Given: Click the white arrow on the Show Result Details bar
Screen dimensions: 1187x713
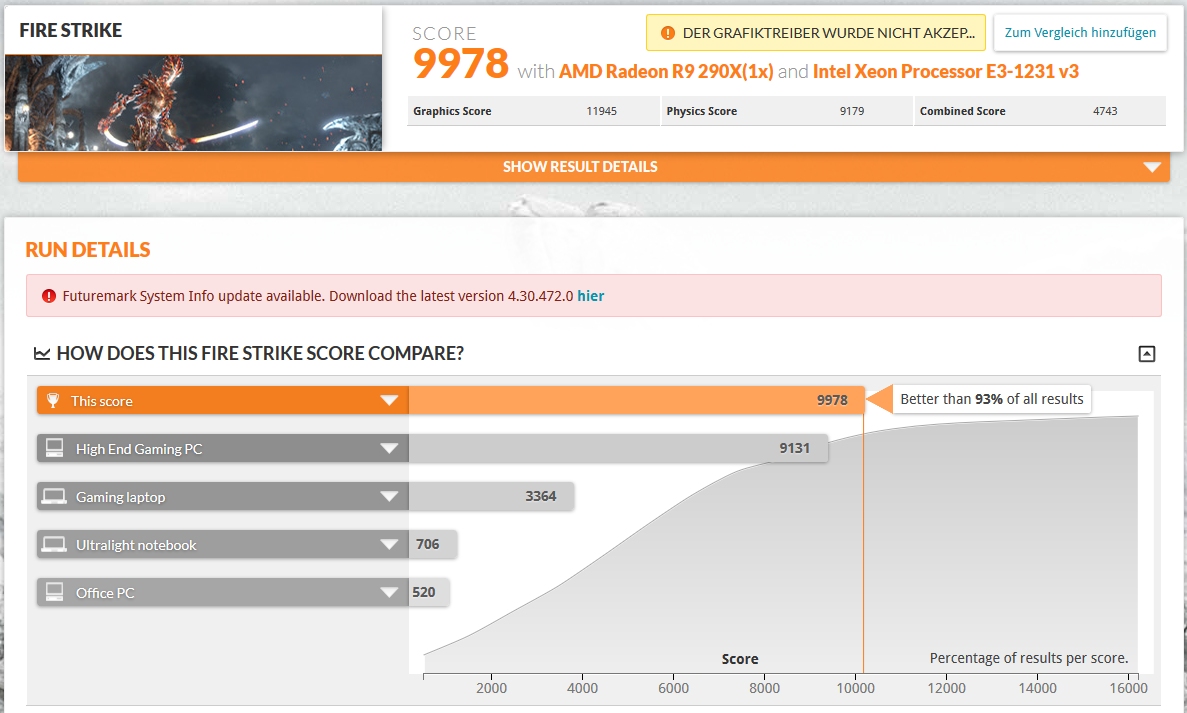Looking at the screenshot, I should [x=1152, y=167].
